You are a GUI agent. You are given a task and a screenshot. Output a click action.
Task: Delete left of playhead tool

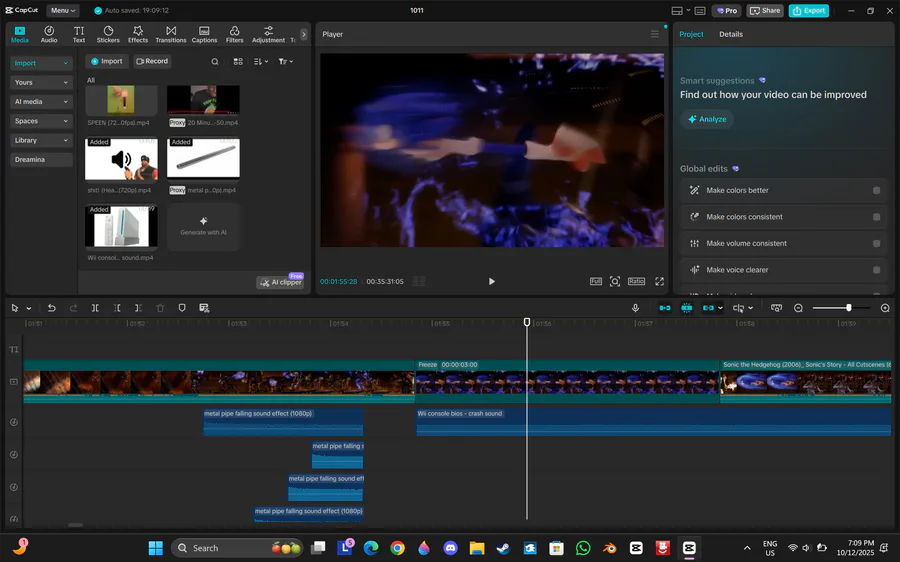(117, 308)
